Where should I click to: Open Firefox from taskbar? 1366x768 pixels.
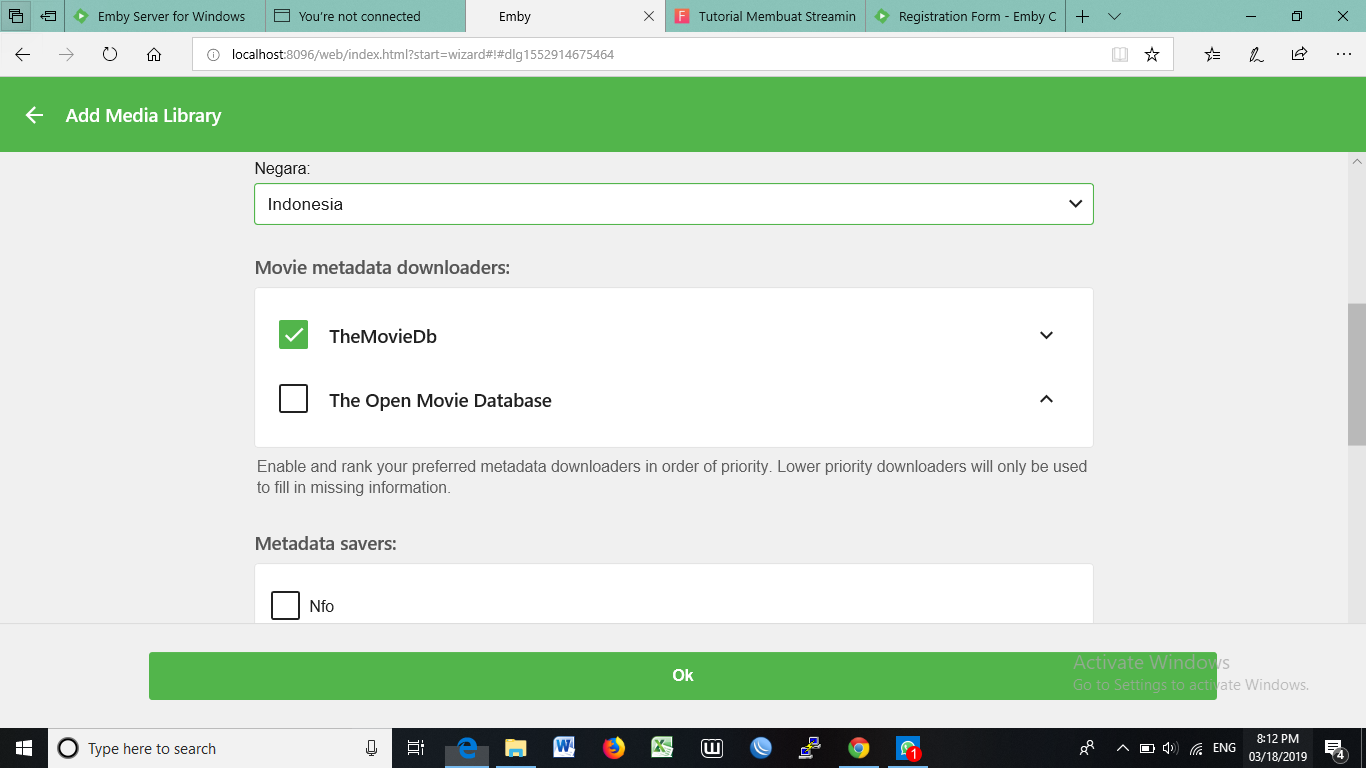(x=614, y=748)
